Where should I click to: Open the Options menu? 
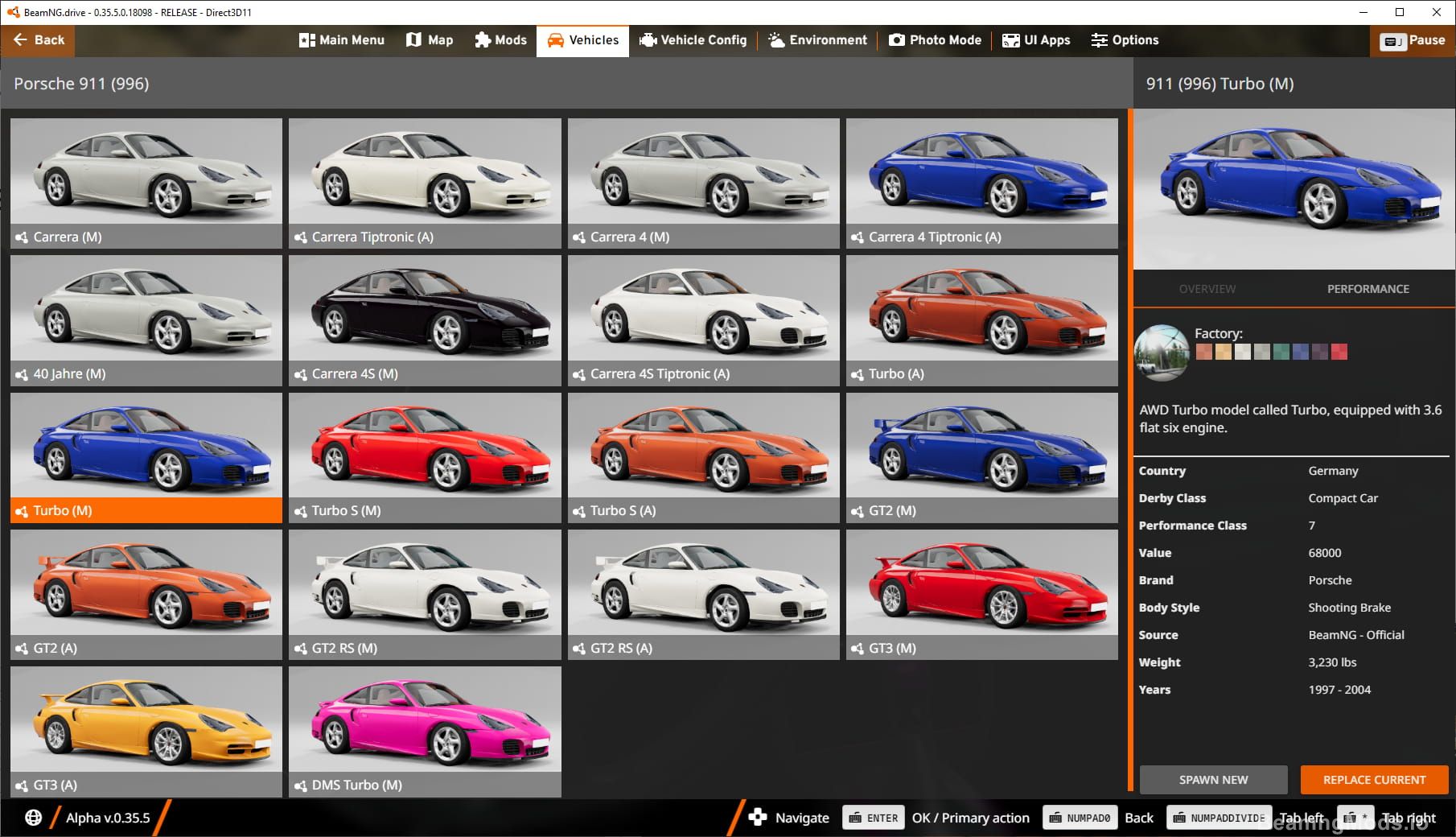click(1125, 40)
